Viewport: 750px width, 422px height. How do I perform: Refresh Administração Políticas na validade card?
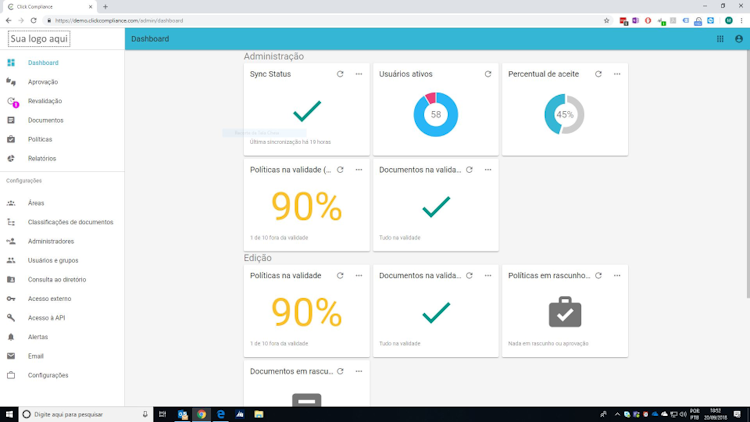tap(340, 170)
